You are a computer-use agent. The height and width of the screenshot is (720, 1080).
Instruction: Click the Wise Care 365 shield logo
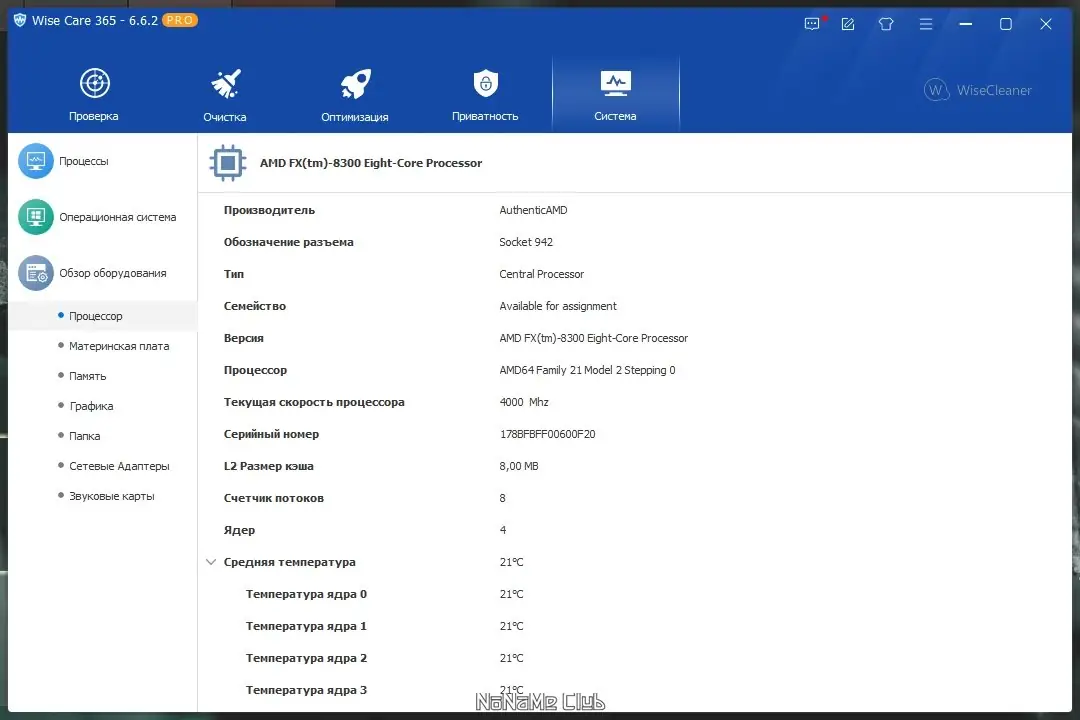(20, 21)
